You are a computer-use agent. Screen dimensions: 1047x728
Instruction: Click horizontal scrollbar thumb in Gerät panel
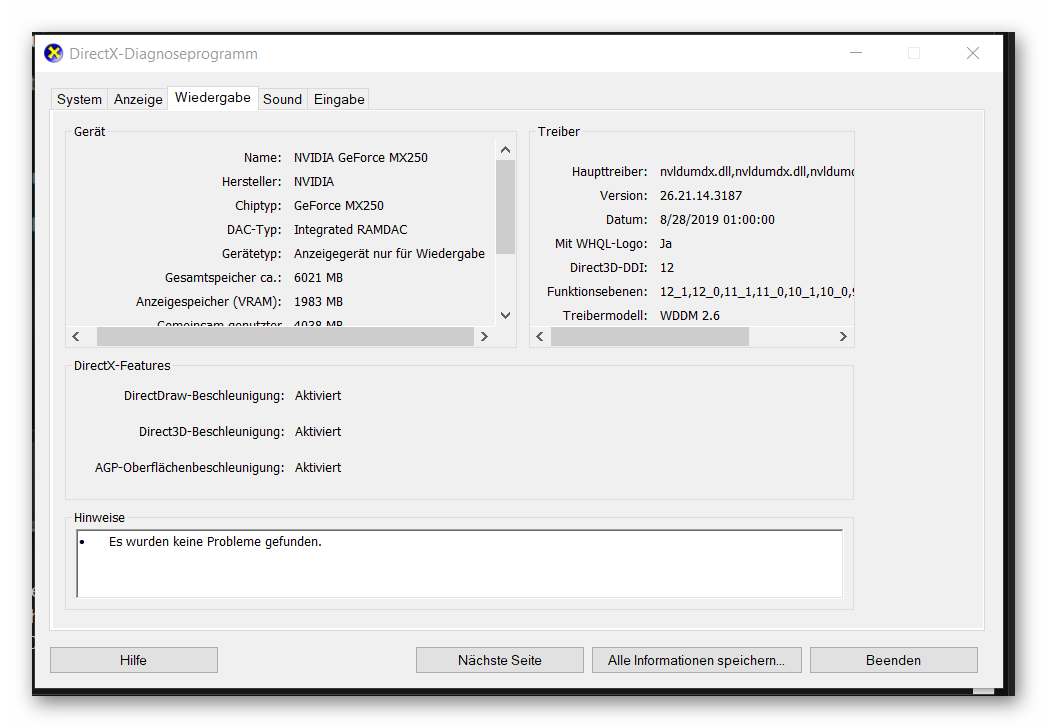pyautogui.click(x=285, y=336)
